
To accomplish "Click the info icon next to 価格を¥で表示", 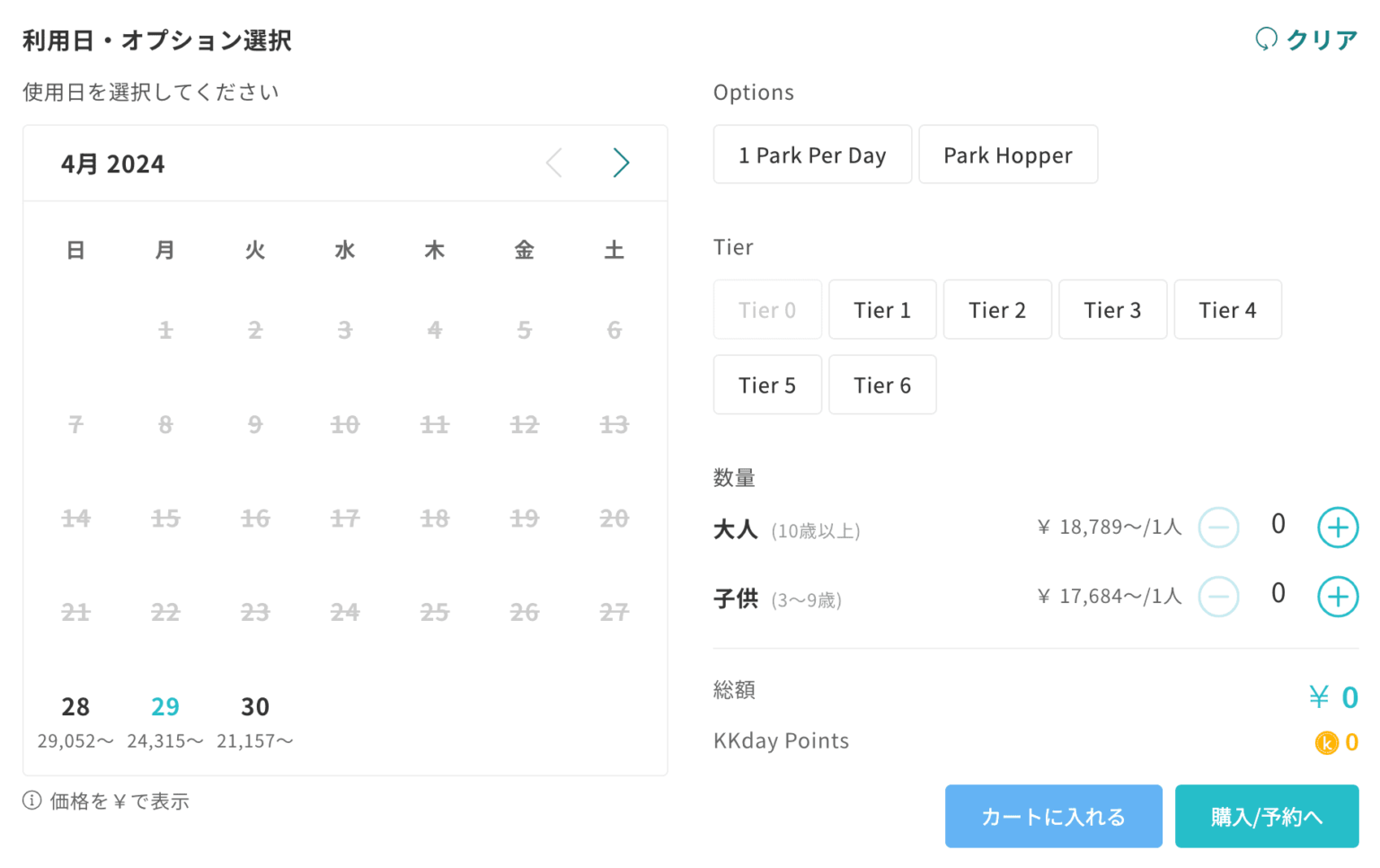I will click(x=32, y=801).
